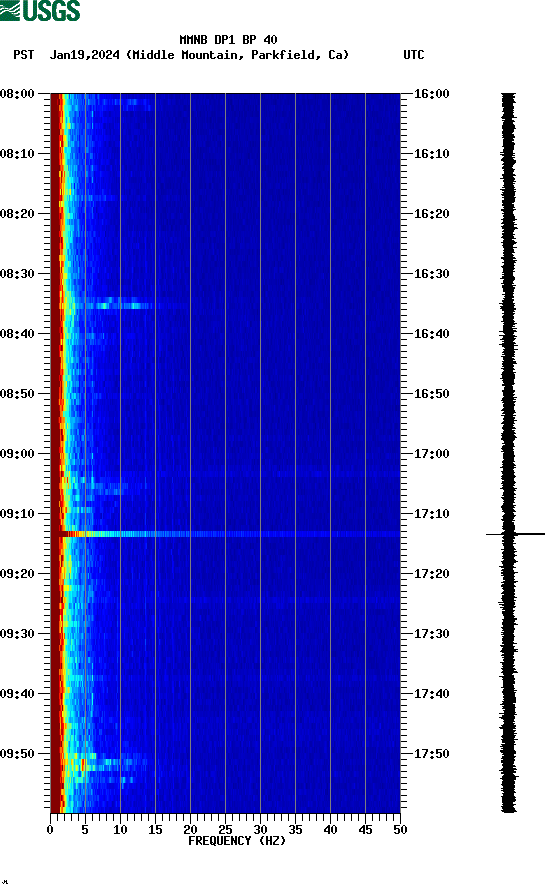Click the 09:10 PST time label
This screenshot has height=893, width=552.
17,514
